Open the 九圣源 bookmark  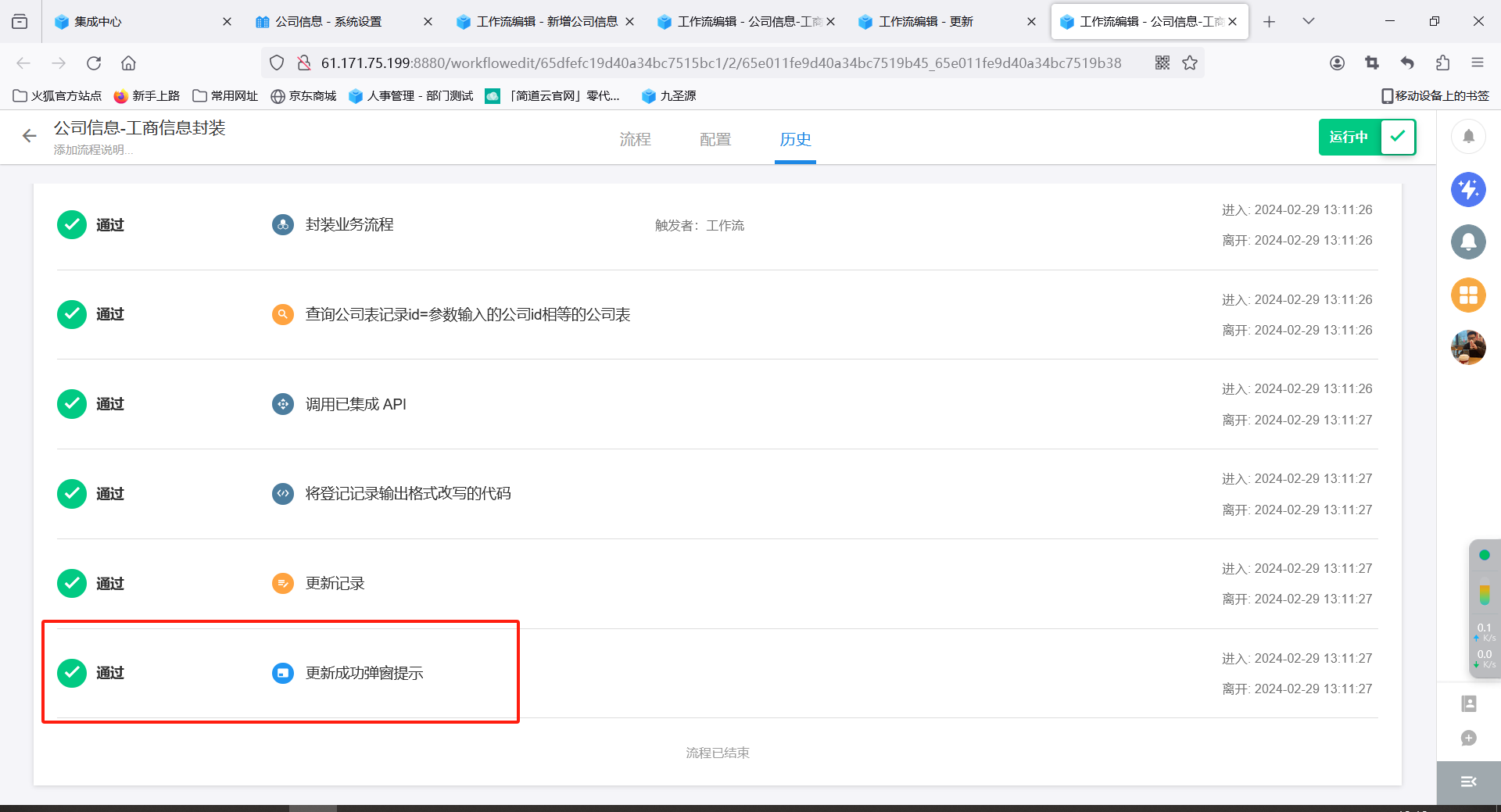pyautogui.click(x=668, y=96)
